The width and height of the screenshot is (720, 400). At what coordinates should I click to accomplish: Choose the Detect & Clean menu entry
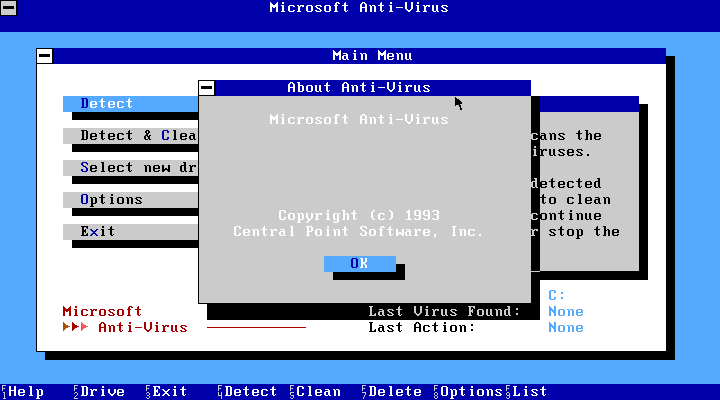(130, 136)
